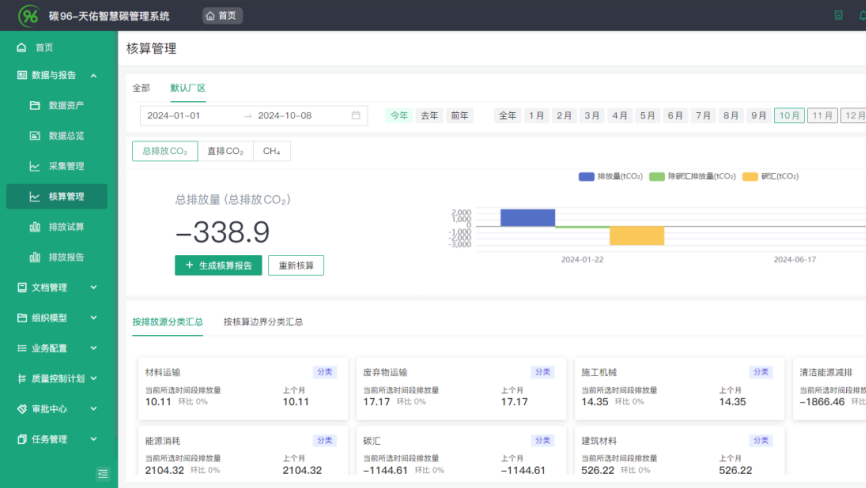This screenshot has width=866, height=488.
Task: Select the 采集管理 chart icon
Action: (35, 166)
